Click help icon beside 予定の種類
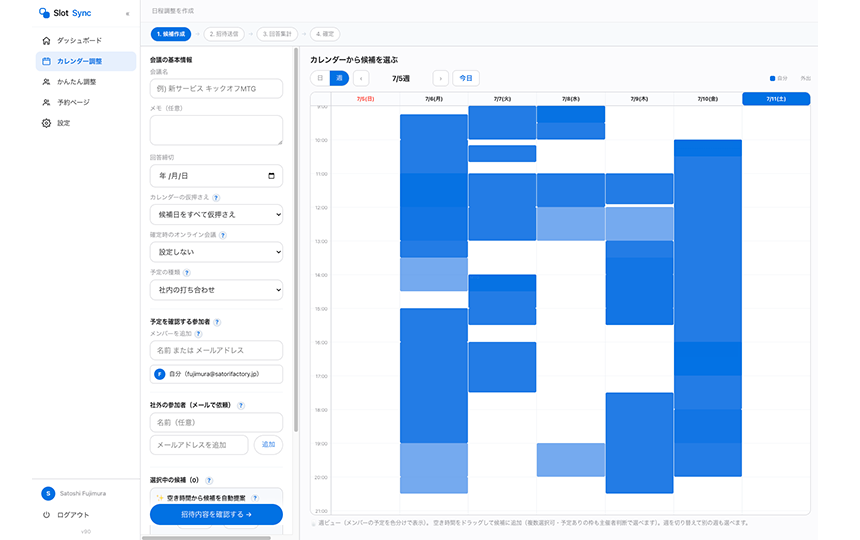The width and height of the screenshot is (860, 540). click(x=186, y=272)
